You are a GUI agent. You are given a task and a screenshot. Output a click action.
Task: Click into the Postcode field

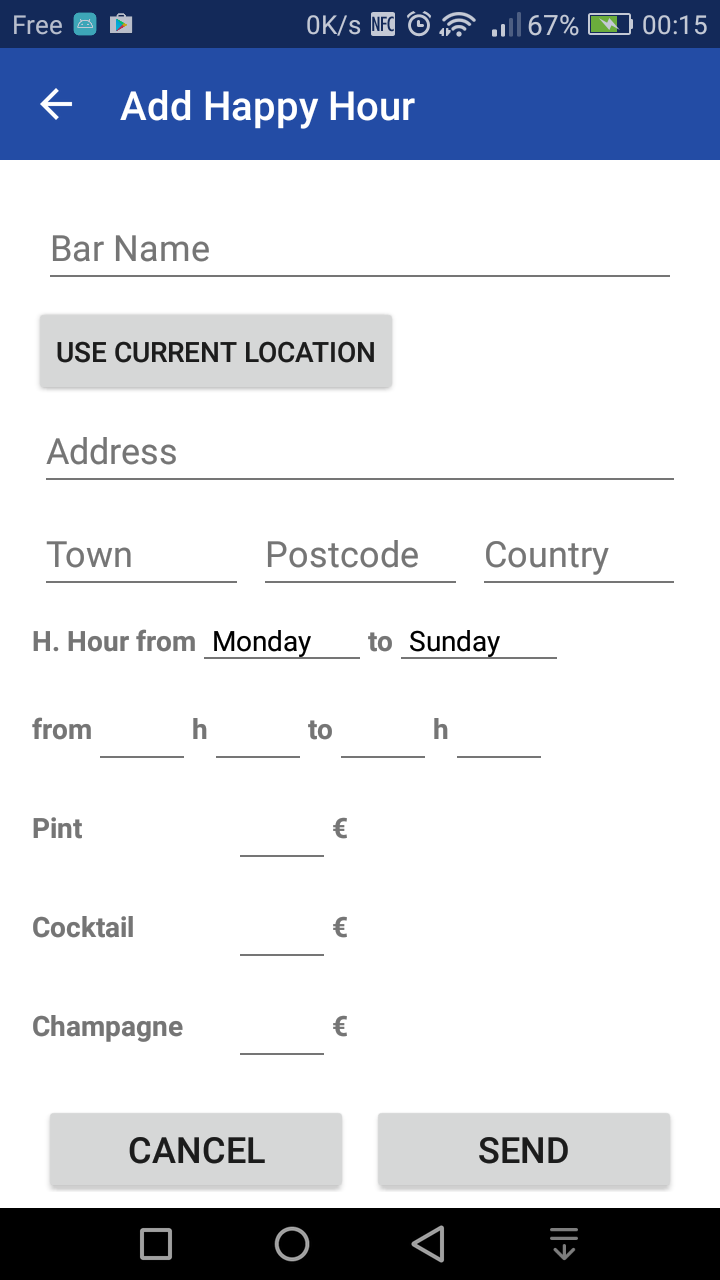coord(360,555)
